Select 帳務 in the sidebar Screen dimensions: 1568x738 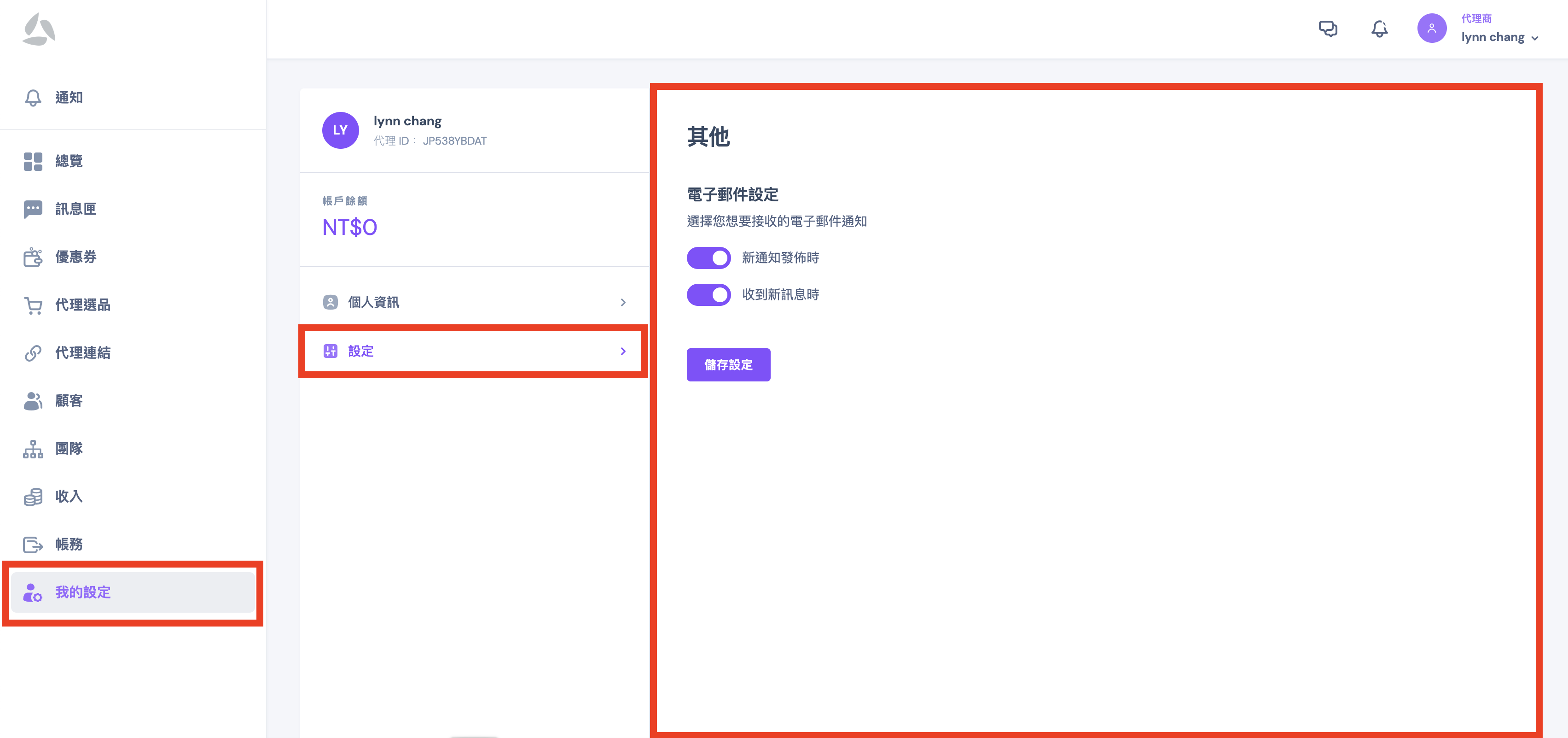pyautogui.click(x=69, y=545)
